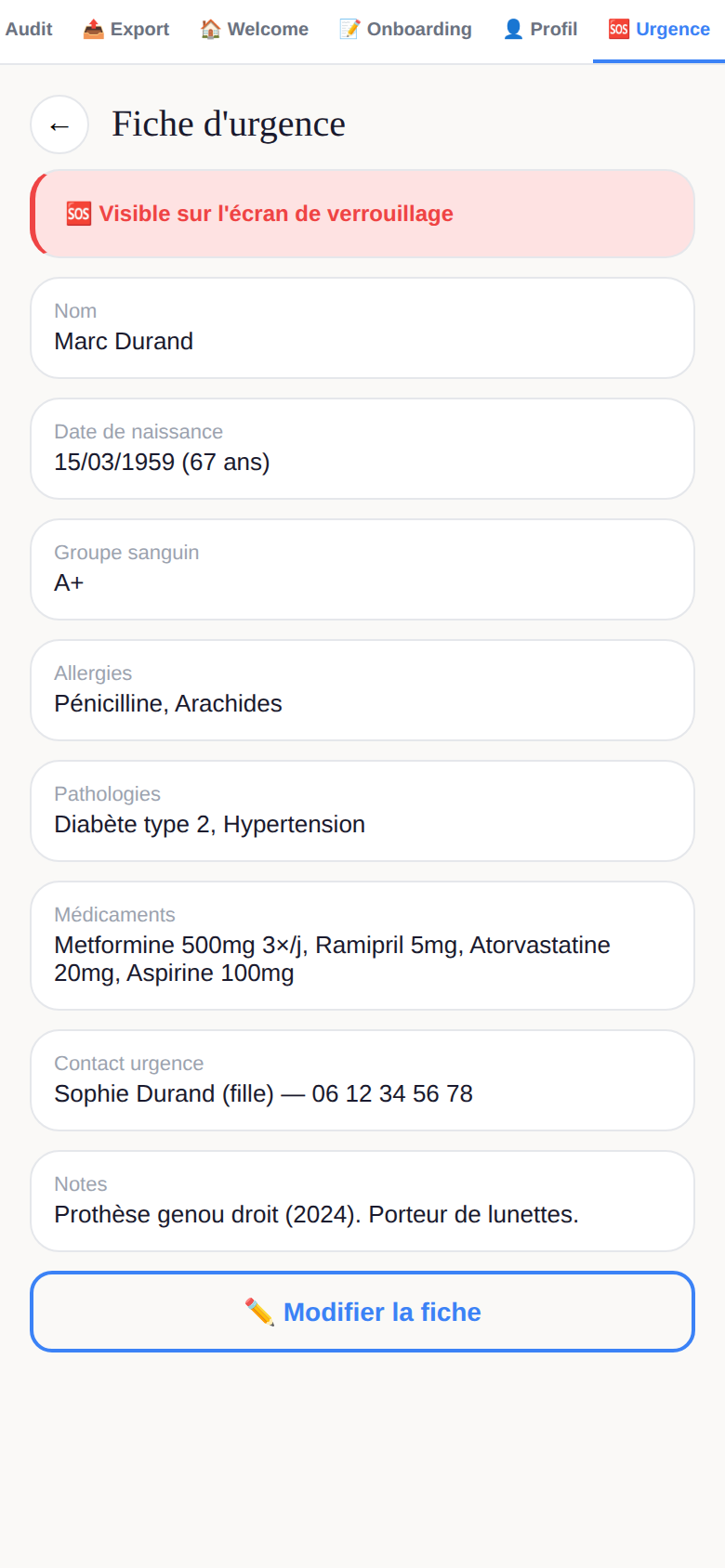The width and height of the screenshot is (725, 1568).
Task: Click the Onboarding tab's memo icon
Action: [349, 29]
